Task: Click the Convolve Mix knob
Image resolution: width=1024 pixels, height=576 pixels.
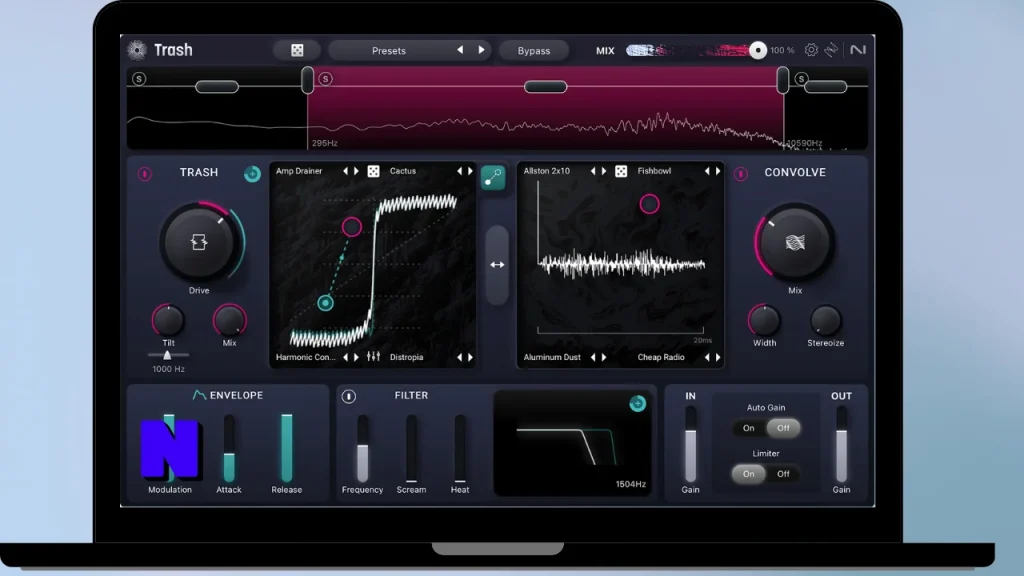Action: [x=795, y=242]
